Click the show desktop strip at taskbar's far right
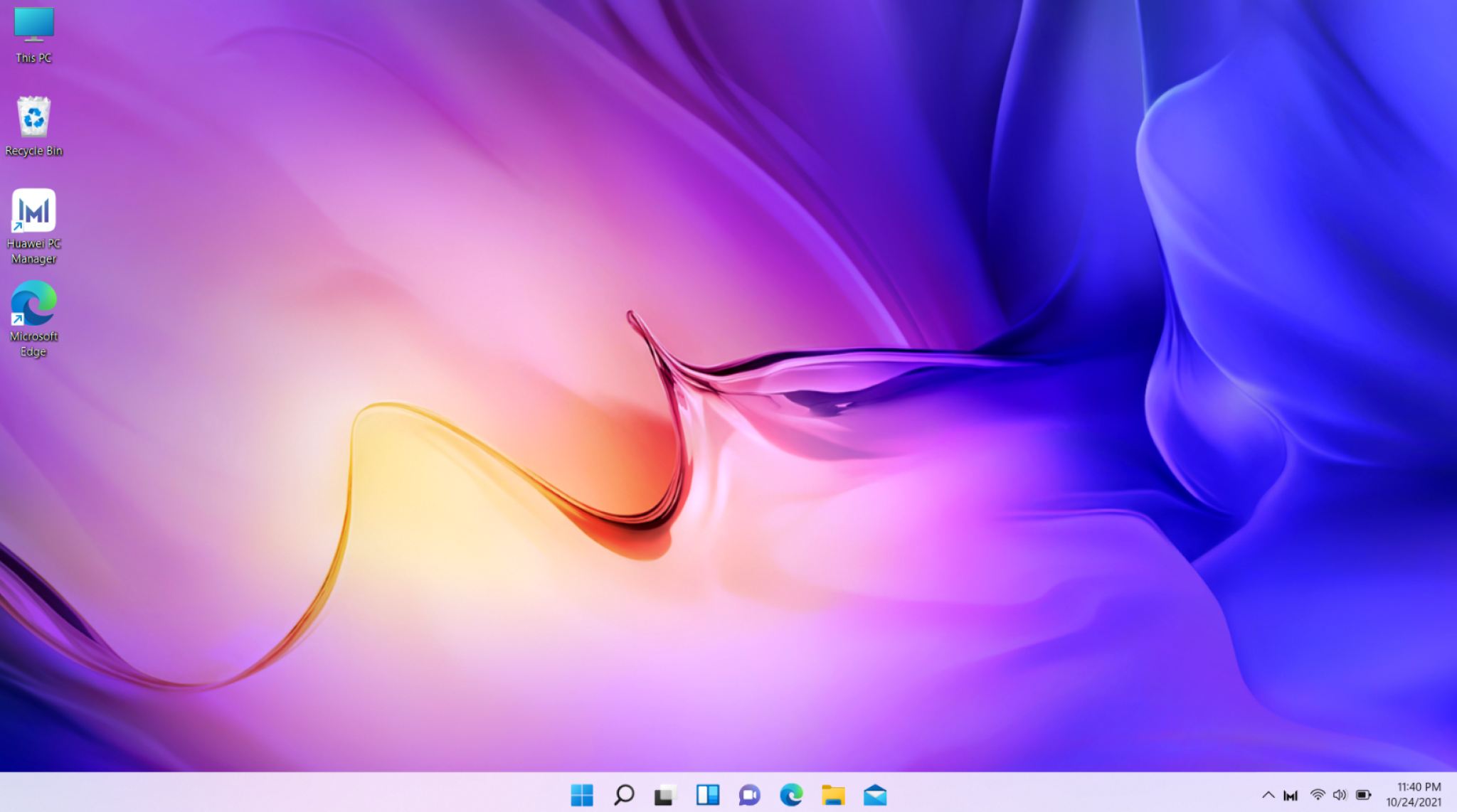 (1454, 795)
